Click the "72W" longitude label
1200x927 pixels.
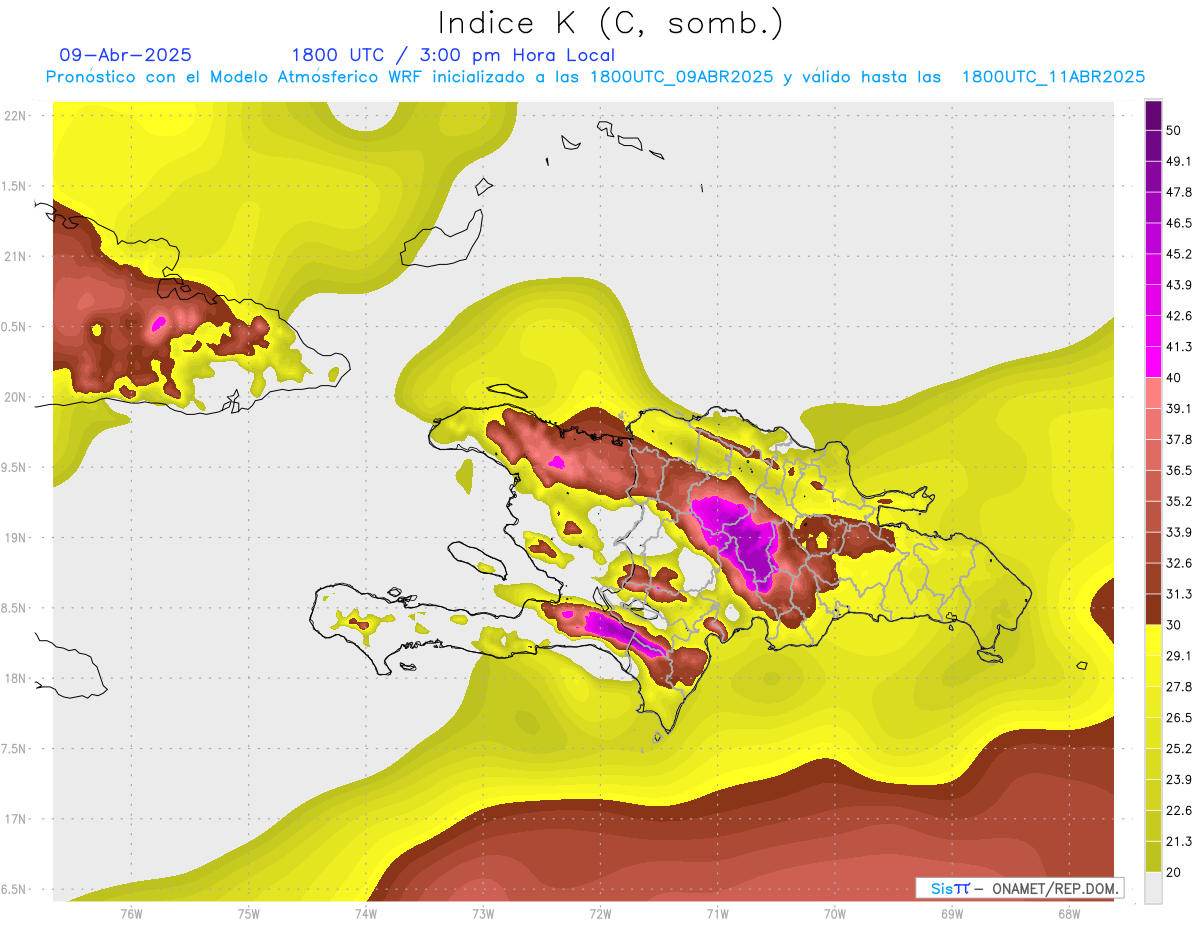click(x=600, y=913)
